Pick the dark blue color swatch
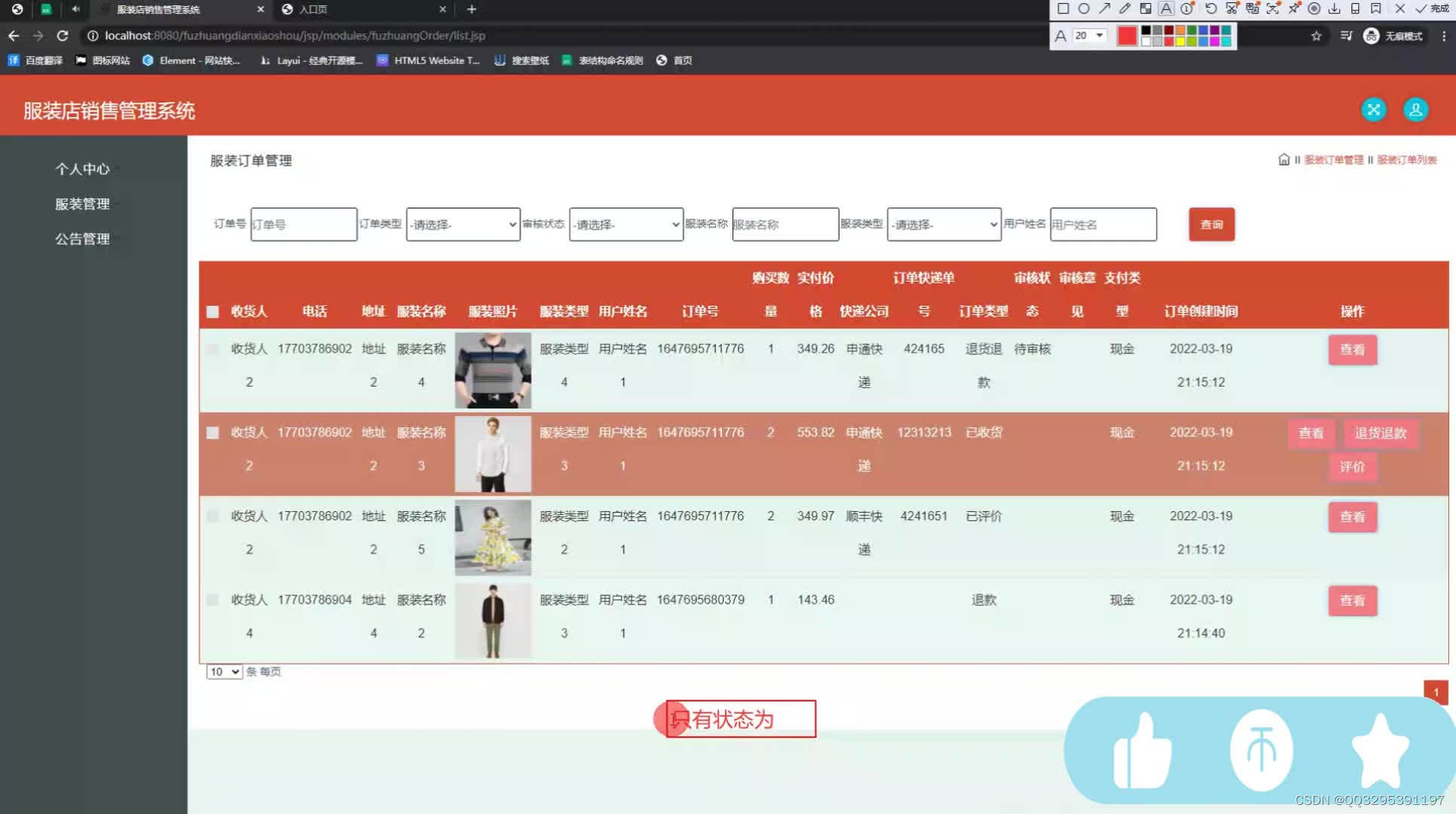Image resolution: width=1456 pixels, height=814 pixels. coord(1203,31)
